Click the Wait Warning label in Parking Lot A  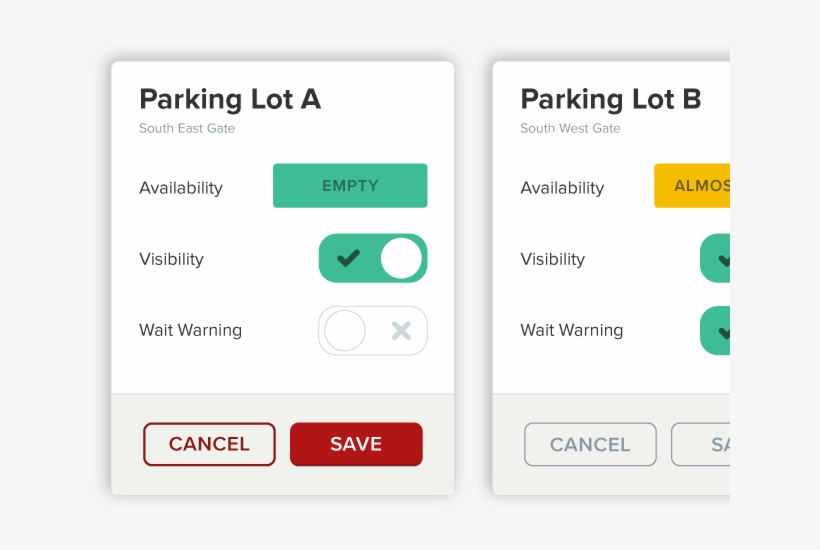[190, 330]
